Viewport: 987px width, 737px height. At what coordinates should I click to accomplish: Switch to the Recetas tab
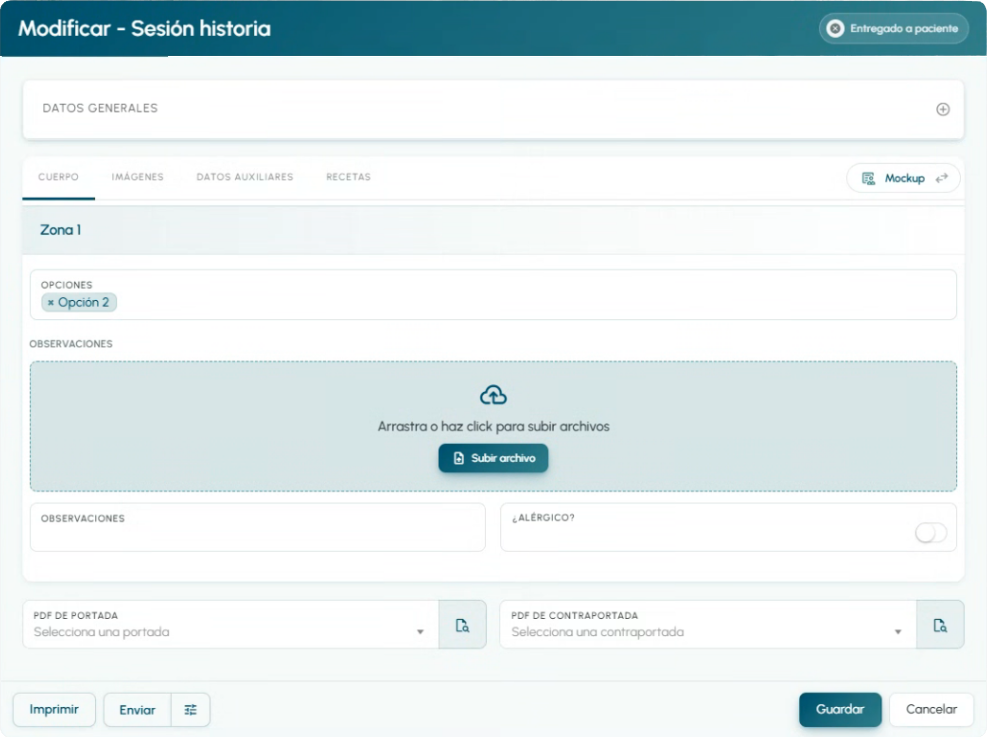pyautogui.click(x=348, y=177)
